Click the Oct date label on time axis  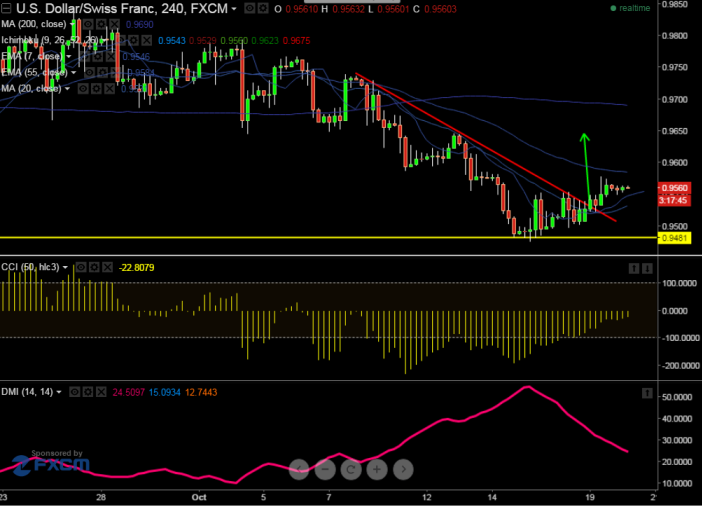199,497
